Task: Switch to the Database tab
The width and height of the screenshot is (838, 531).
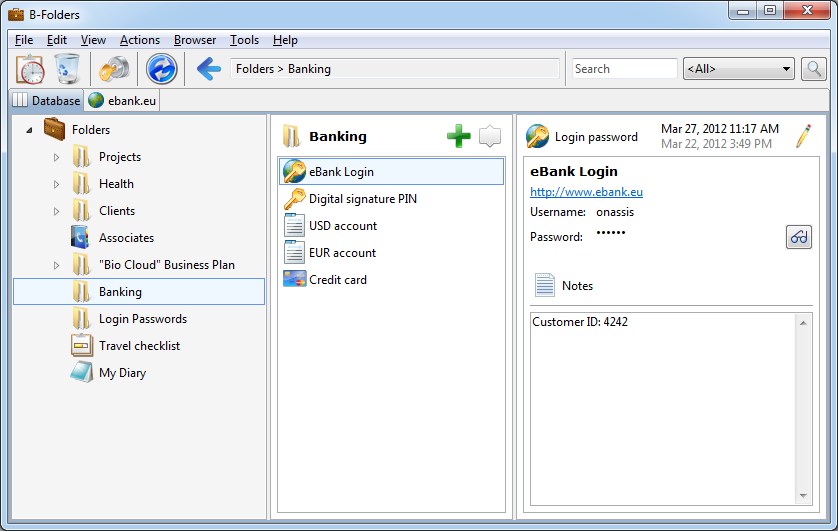Action: pyautogui.click(x=46, y=100)
